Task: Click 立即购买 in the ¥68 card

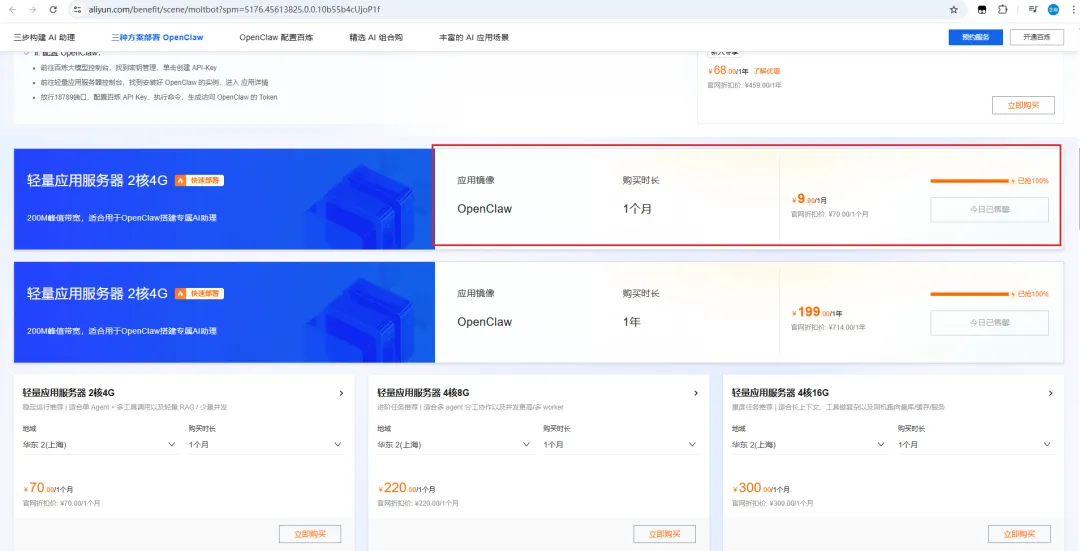Action: [1023, 105]
